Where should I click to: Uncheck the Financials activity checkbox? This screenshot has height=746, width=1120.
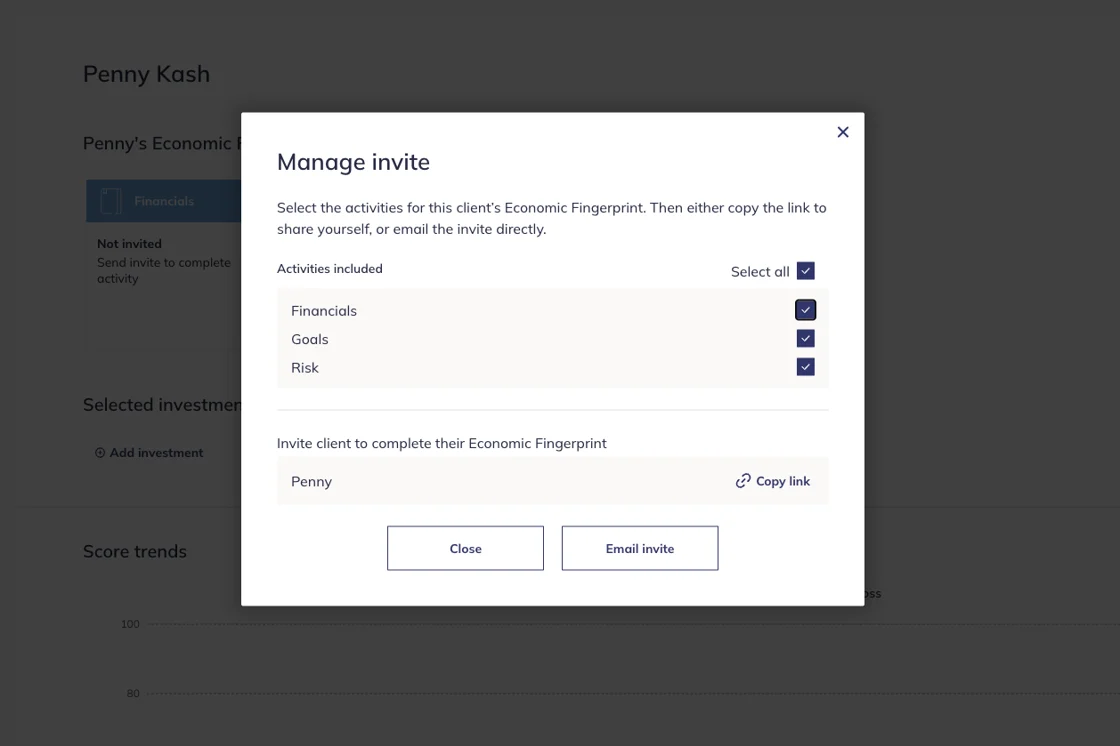[805, 310]
